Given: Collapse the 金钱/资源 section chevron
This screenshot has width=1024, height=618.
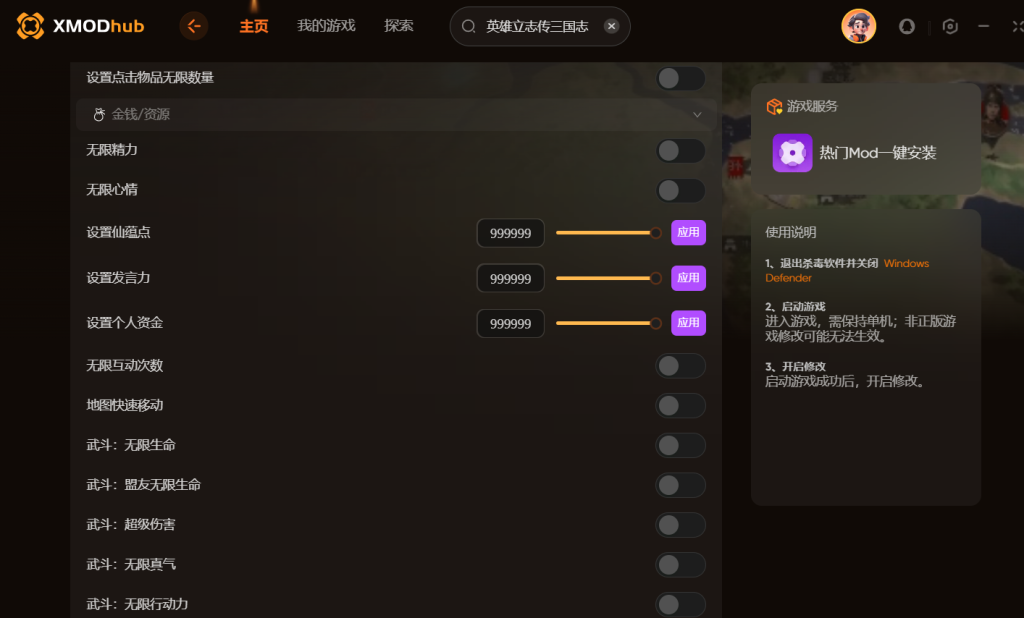Looking at the screenshot, I should click(x=697, y=115).
